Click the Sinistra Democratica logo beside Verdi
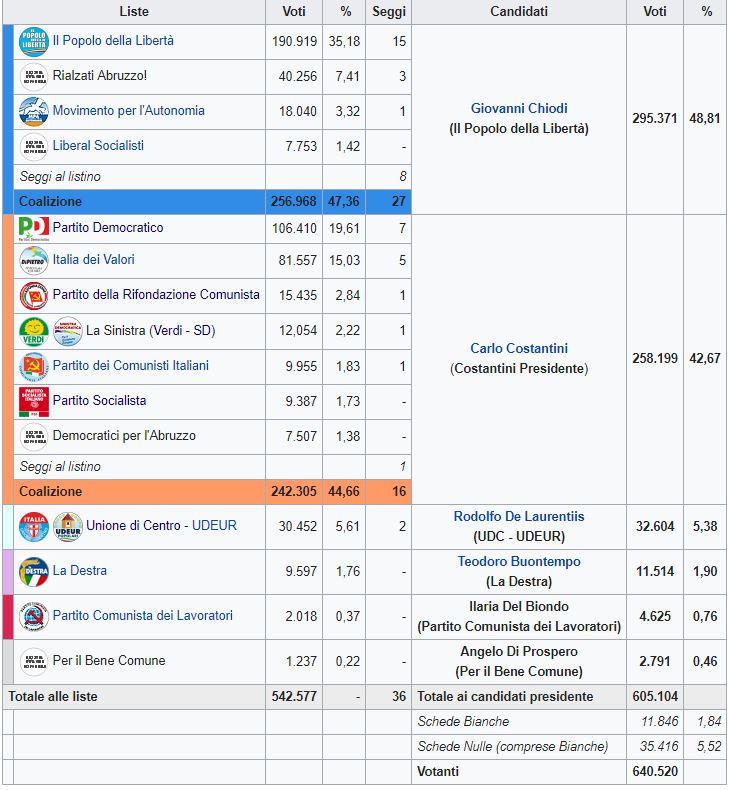Image resolution: width=729 pixels, height=790 pixels. pos(67,330)
